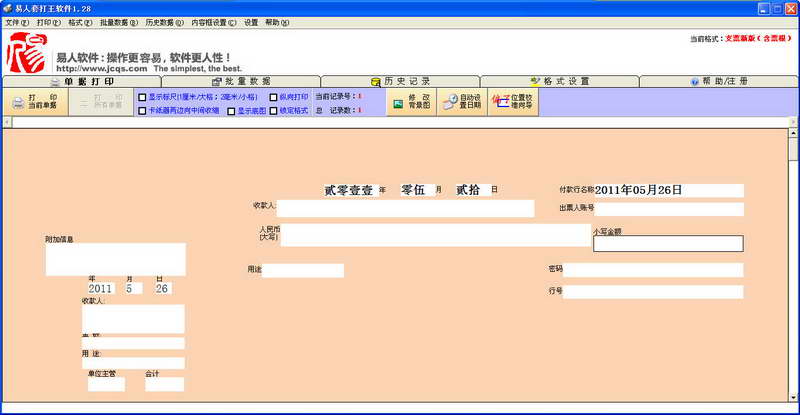Switch to the 单据打印 tab

82,82
